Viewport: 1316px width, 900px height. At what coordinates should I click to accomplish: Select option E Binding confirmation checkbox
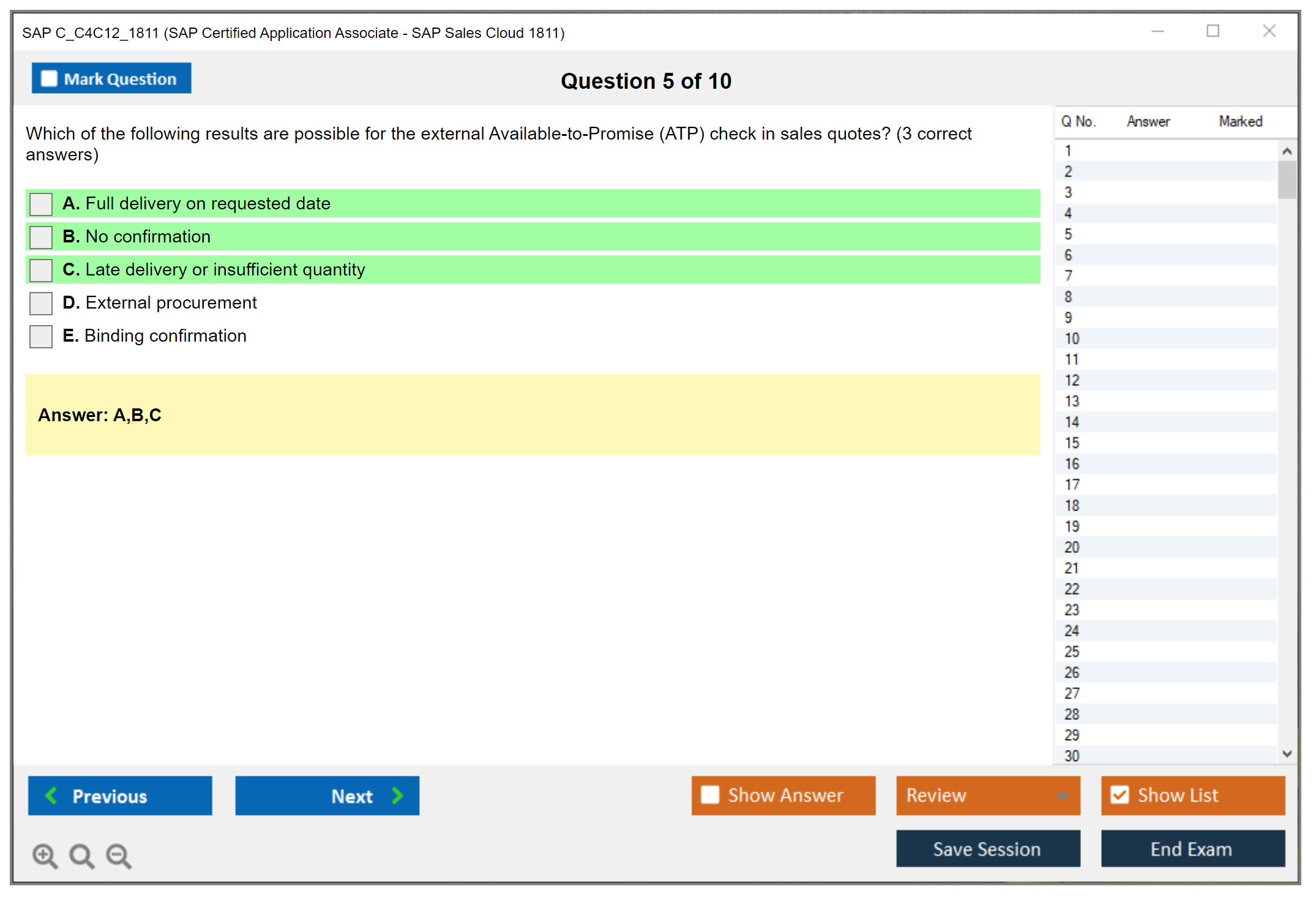click(41, 336)
